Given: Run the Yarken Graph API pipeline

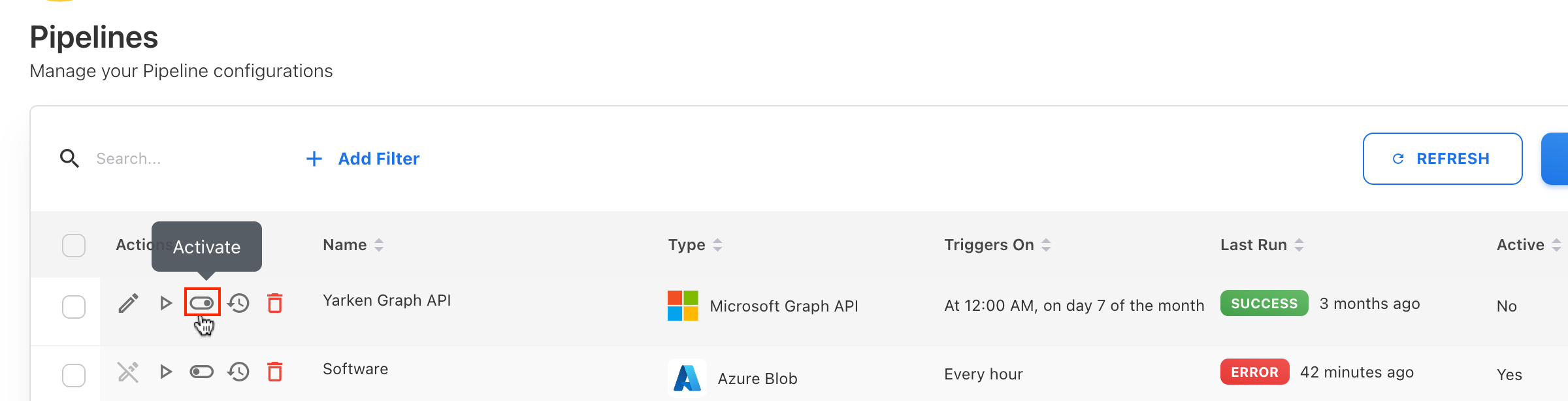Looking at the screenshot, I should click(x=165, y=303).
